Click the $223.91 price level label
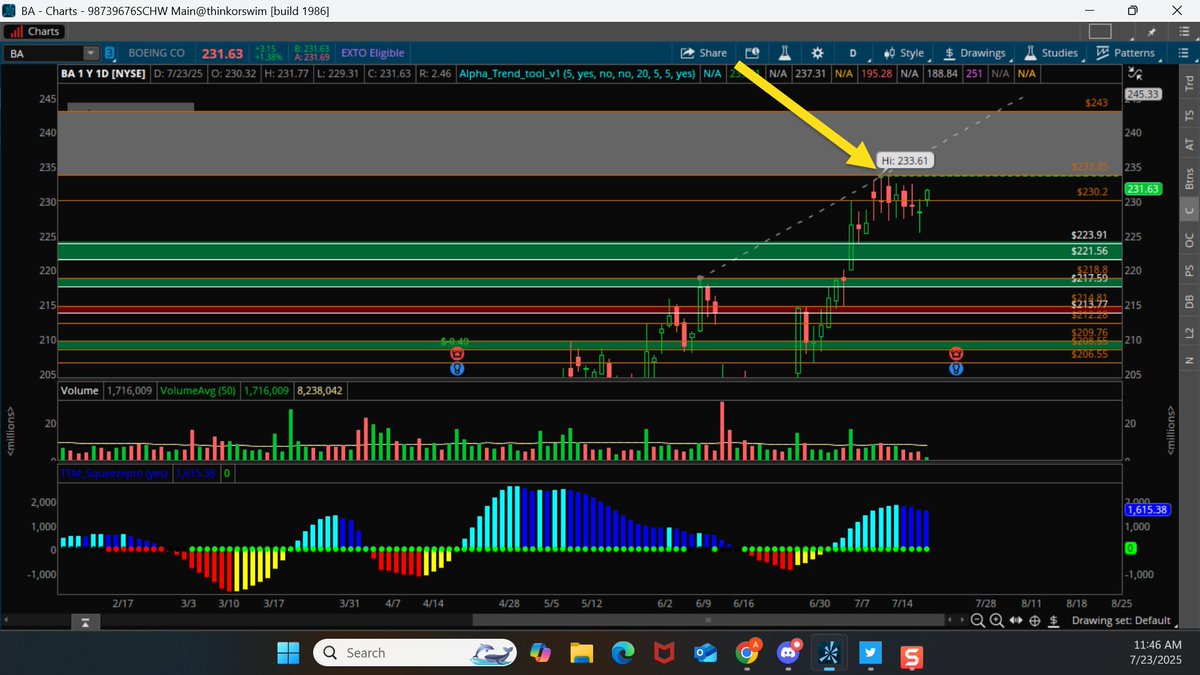Screen dimensions: 1200x675 [x=1089, y=236]
